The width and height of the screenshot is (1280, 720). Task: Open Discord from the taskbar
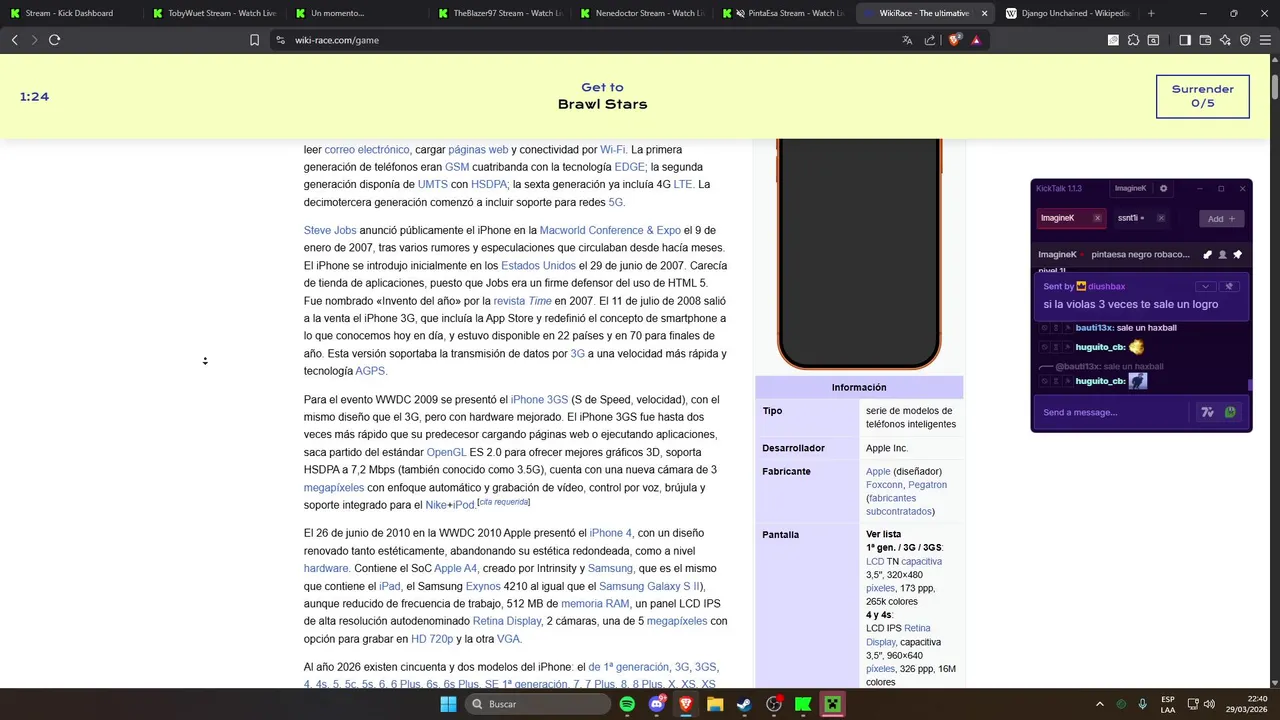[657, 704]
